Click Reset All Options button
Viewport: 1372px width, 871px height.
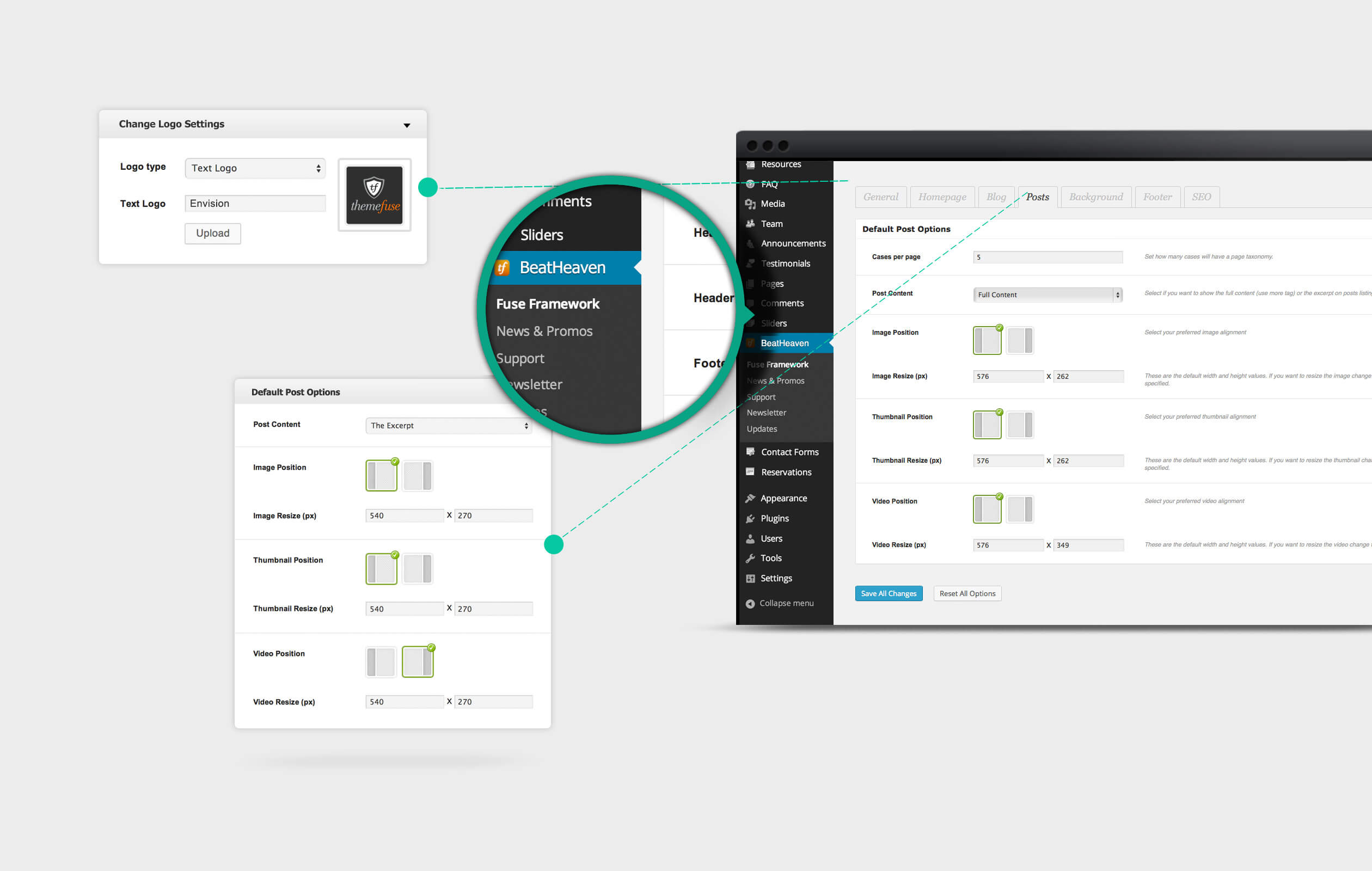[967, 593]
